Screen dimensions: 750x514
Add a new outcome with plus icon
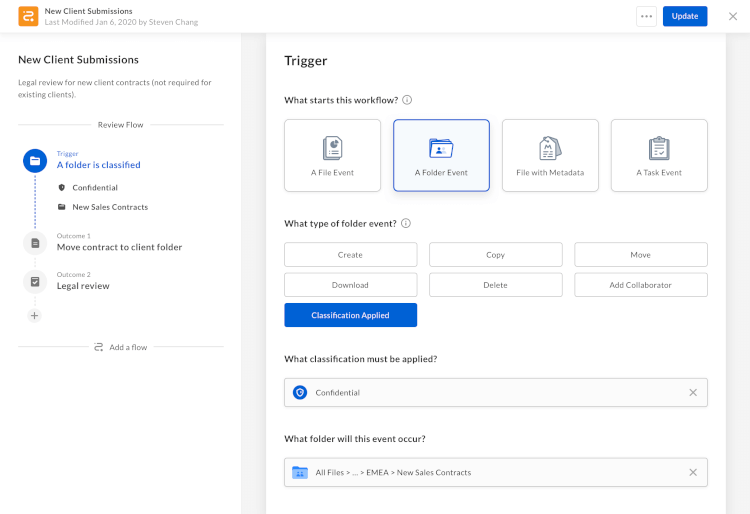pyautogui.click(x=35, y=315)
